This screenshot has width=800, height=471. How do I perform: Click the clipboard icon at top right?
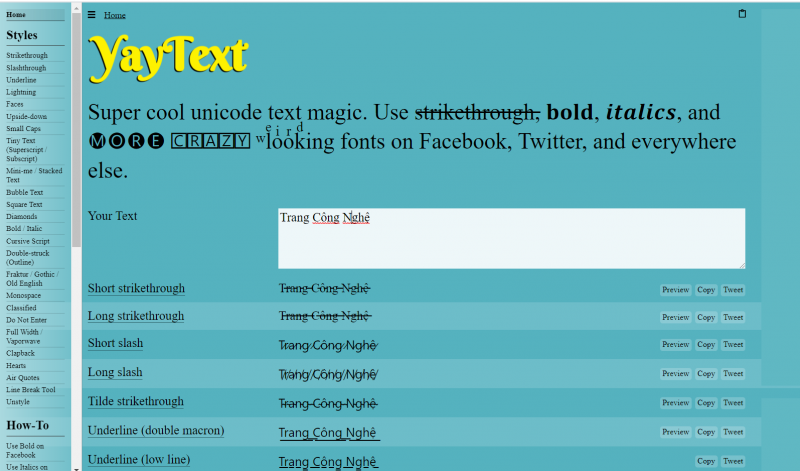click(x=741, y=14)
